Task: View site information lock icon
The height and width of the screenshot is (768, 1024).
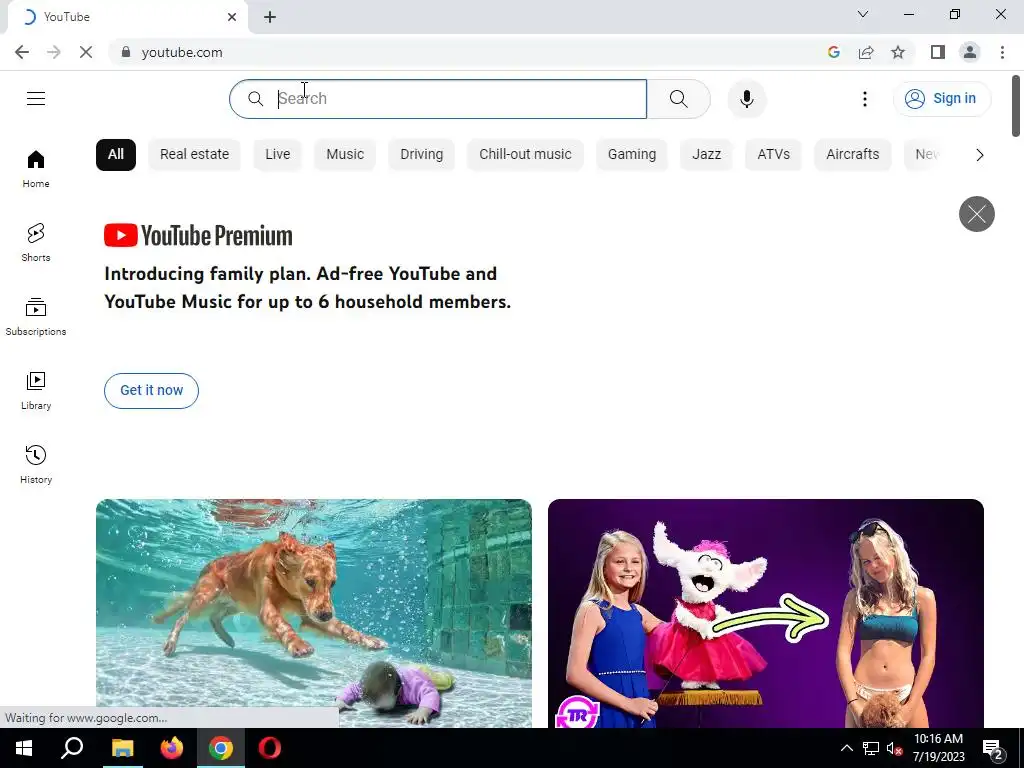Action: click(126, 52)
